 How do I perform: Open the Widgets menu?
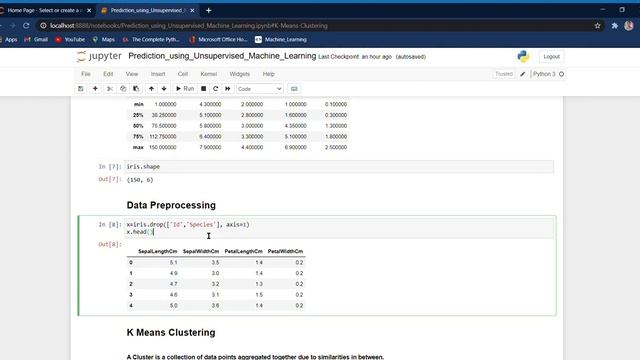pos(240,74)
